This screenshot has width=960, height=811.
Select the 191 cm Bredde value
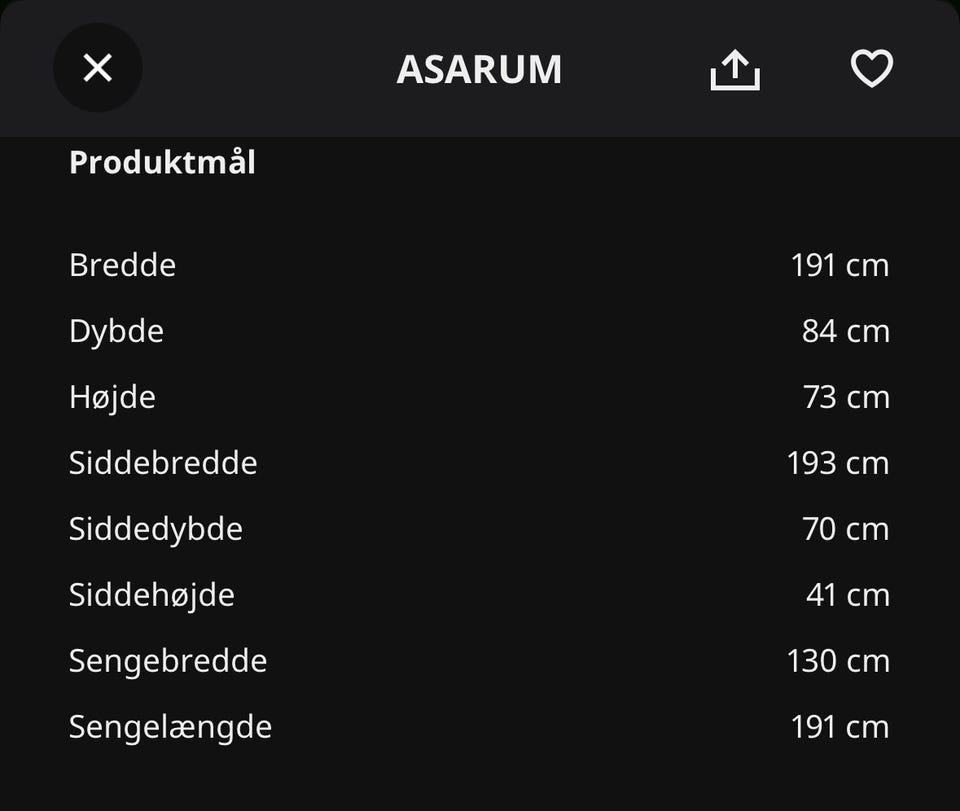pos(839,265)
